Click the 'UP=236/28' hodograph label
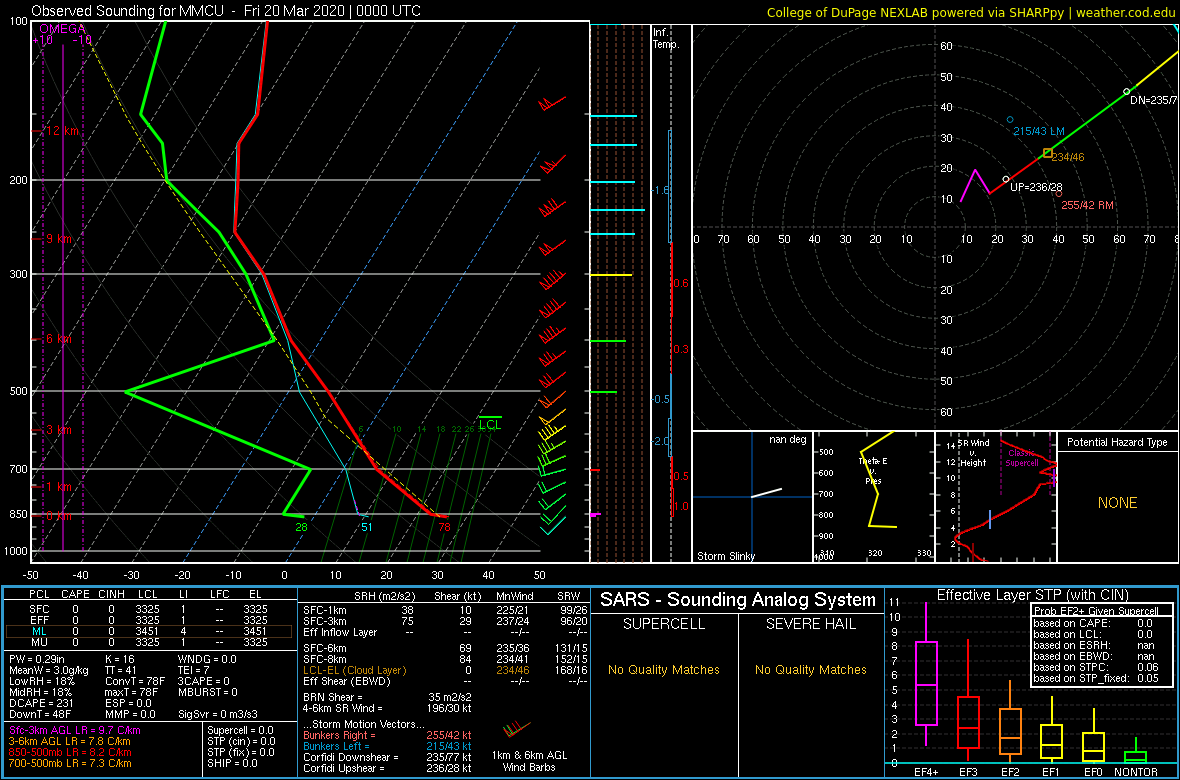 coord(1036,186)
